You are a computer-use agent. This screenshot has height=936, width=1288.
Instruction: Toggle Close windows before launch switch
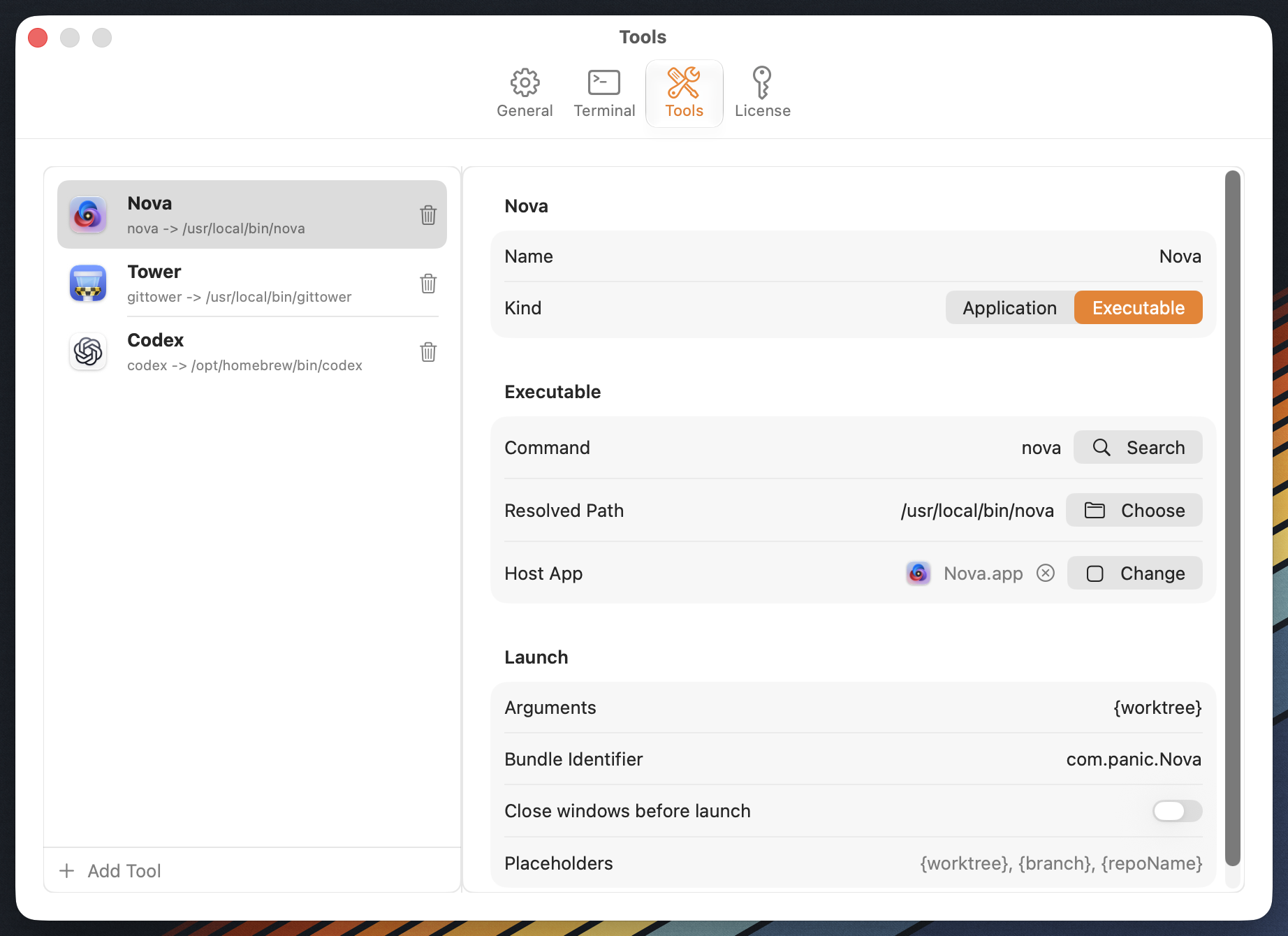coord(1177,811)
